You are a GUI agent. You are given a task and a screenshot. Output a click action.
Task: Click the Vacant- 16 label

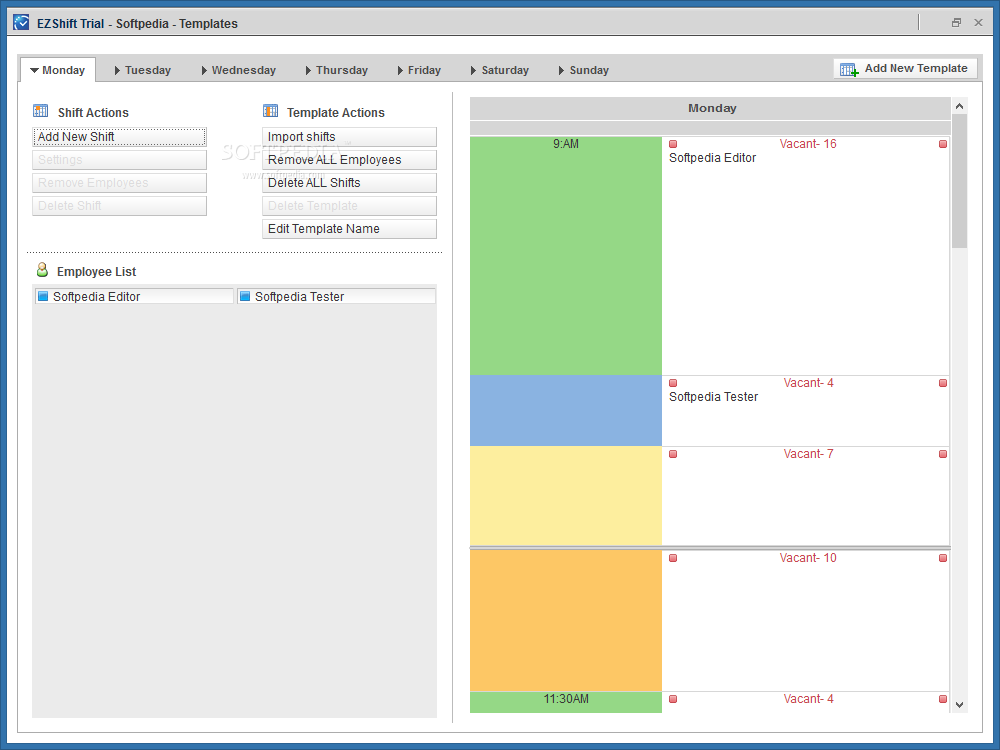pos(807,144)
